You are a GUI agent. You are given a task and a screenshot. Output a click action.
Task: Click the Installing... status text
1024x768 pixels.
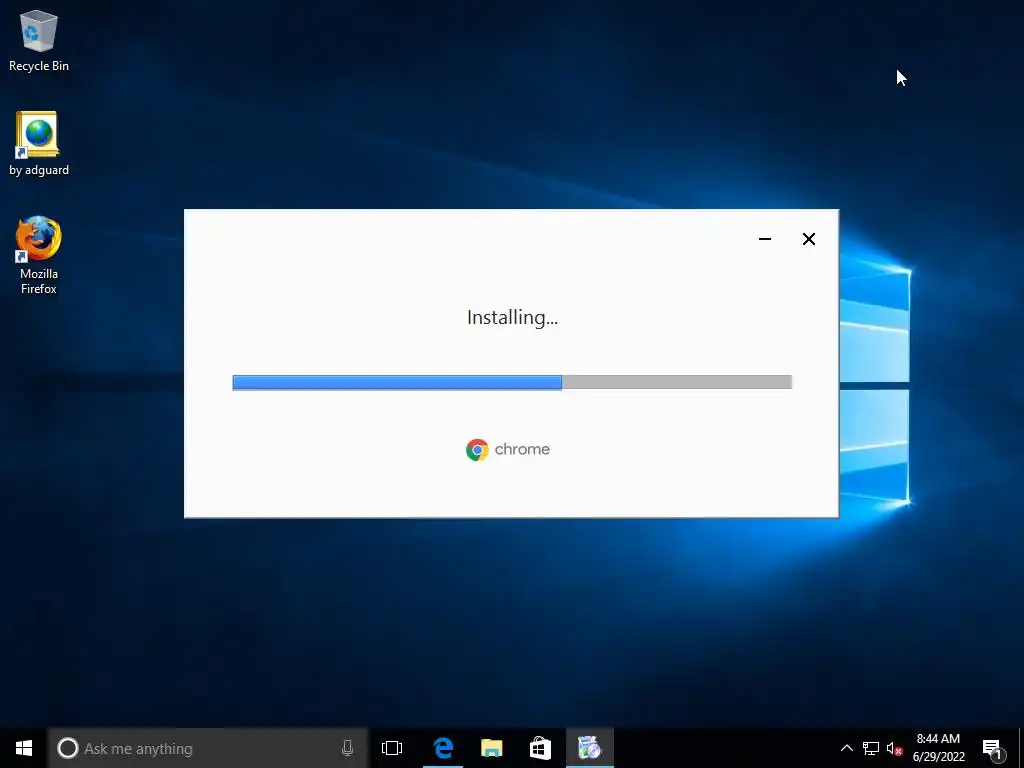[x=513, y=317]
